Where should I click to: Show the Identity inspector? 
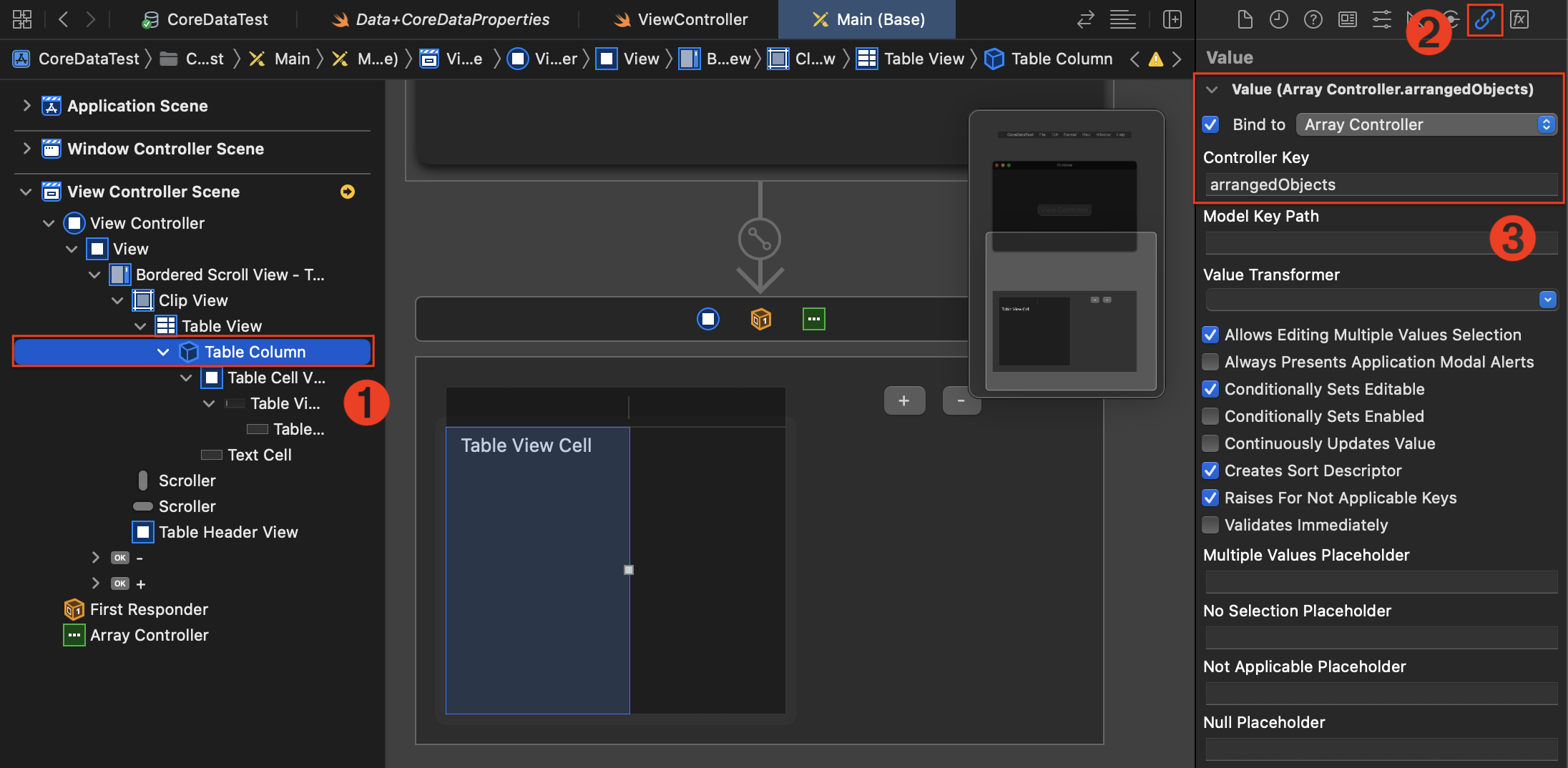1348,19
